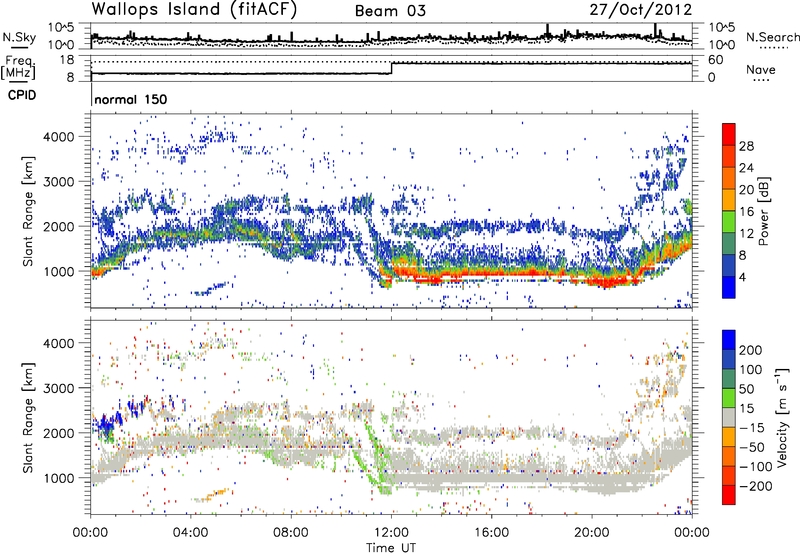Click the 'normal 150' CPID text

[131, 99]
